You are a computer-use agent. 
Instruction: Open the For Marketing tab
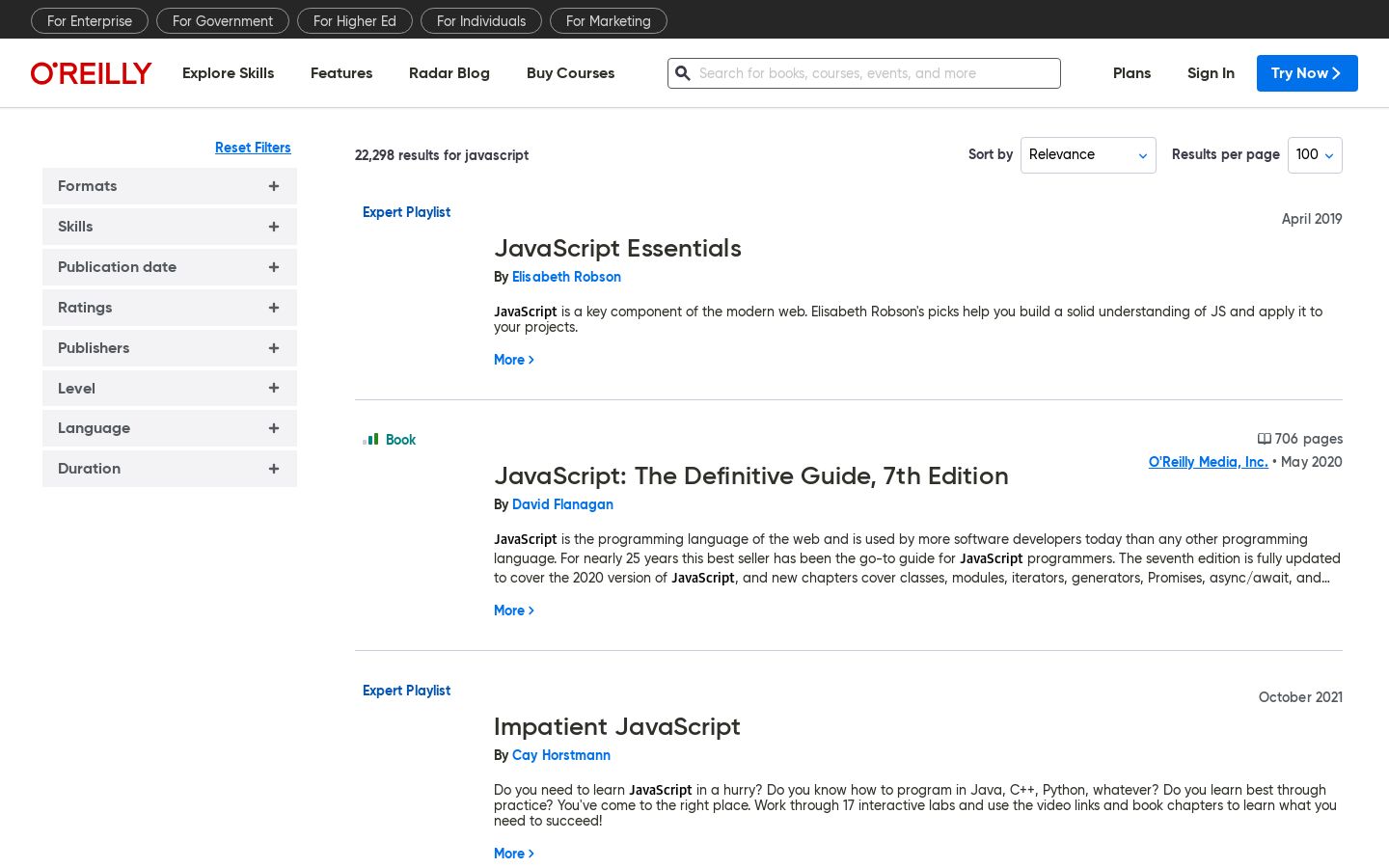pos(609,20)
